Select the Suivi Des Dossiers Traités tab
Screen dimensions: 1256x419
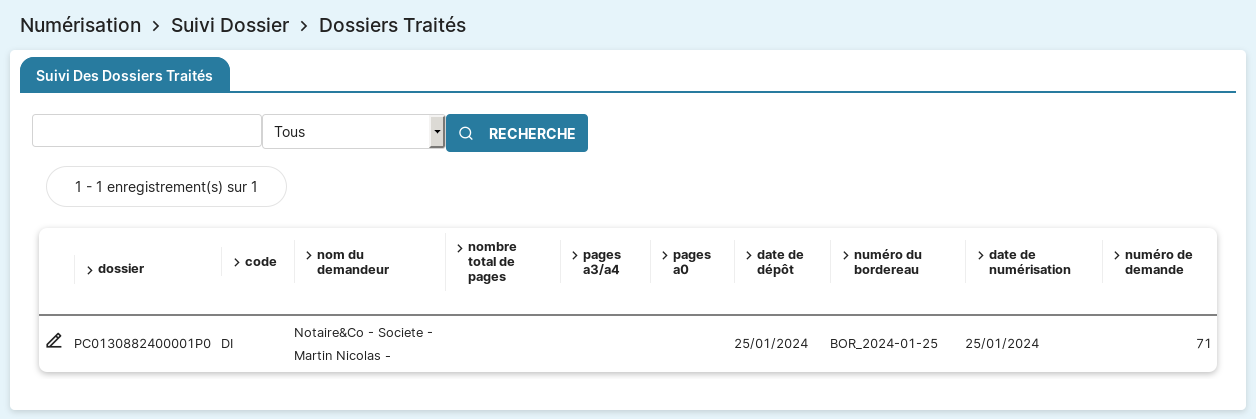[x=124, y=75]
